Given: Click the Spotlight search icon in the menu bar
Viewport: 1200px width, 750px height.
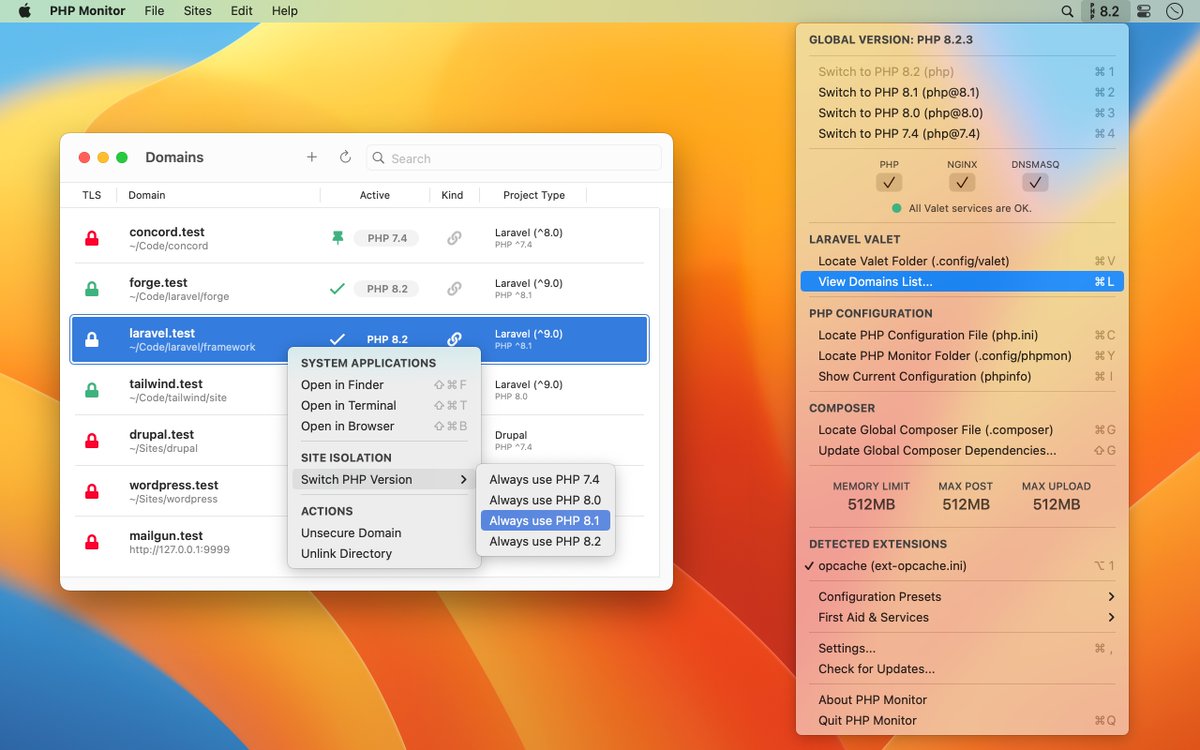Looking at the screenshot, I should (1066, 11).
